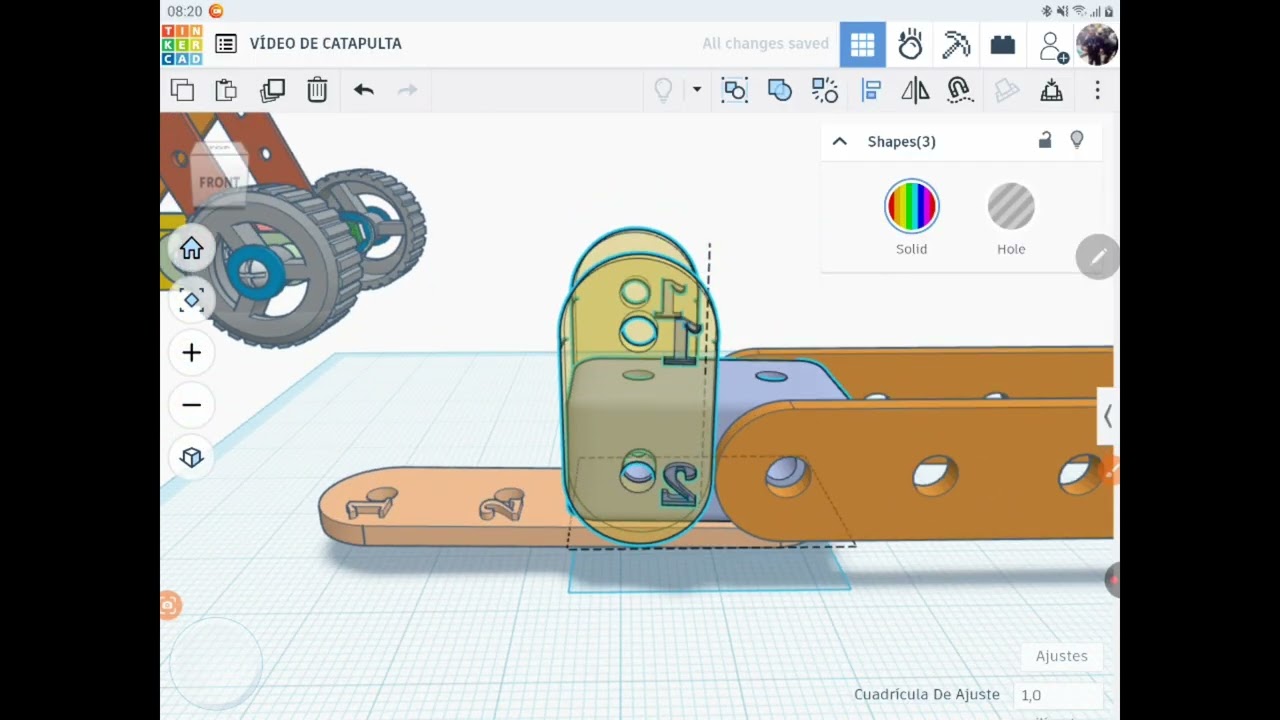The width and height of the screenshot is (1280, 720).
Task: Switch to Bricks mode
Action: [1003, 44]
